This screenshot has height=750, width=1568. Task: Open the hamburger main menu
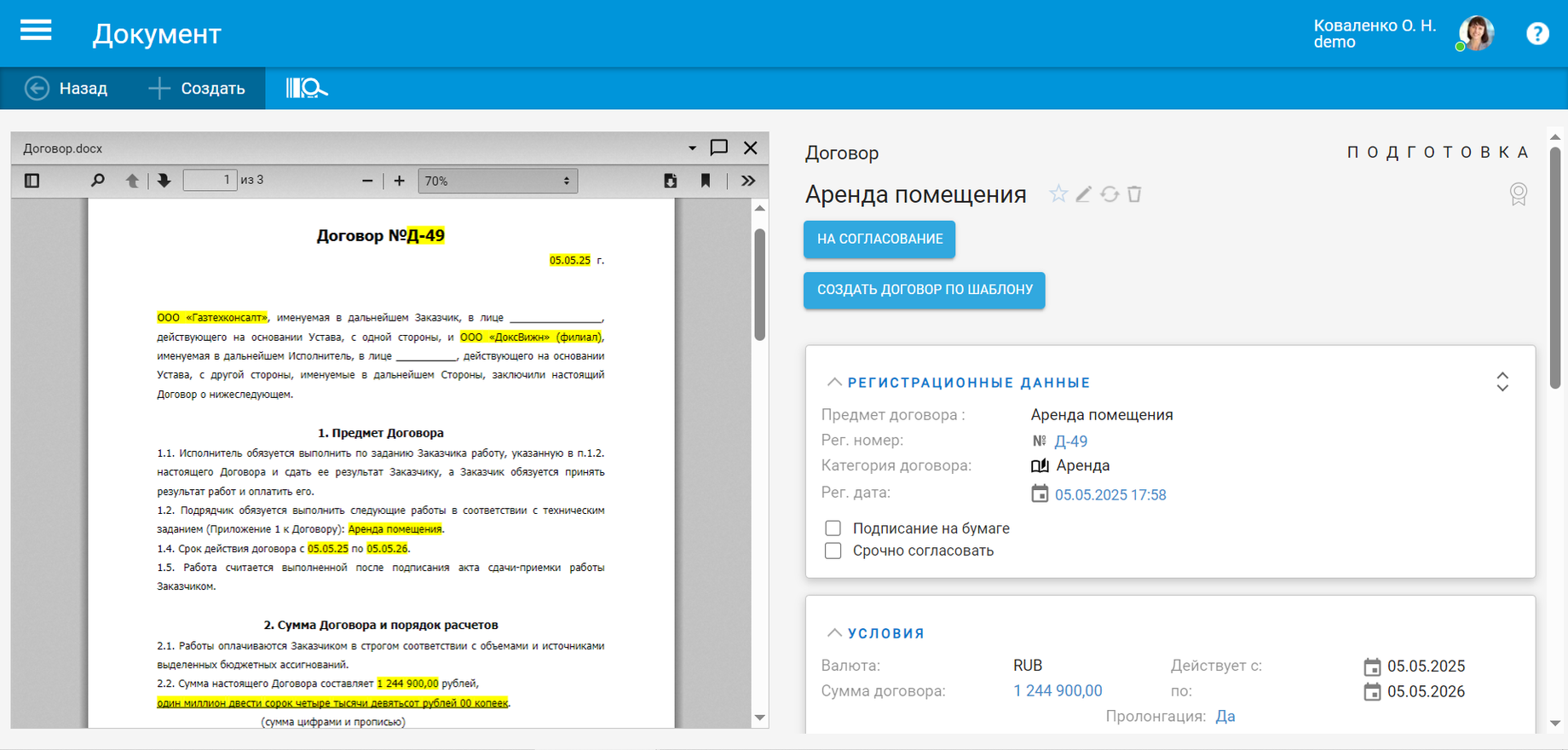(36, 32)
